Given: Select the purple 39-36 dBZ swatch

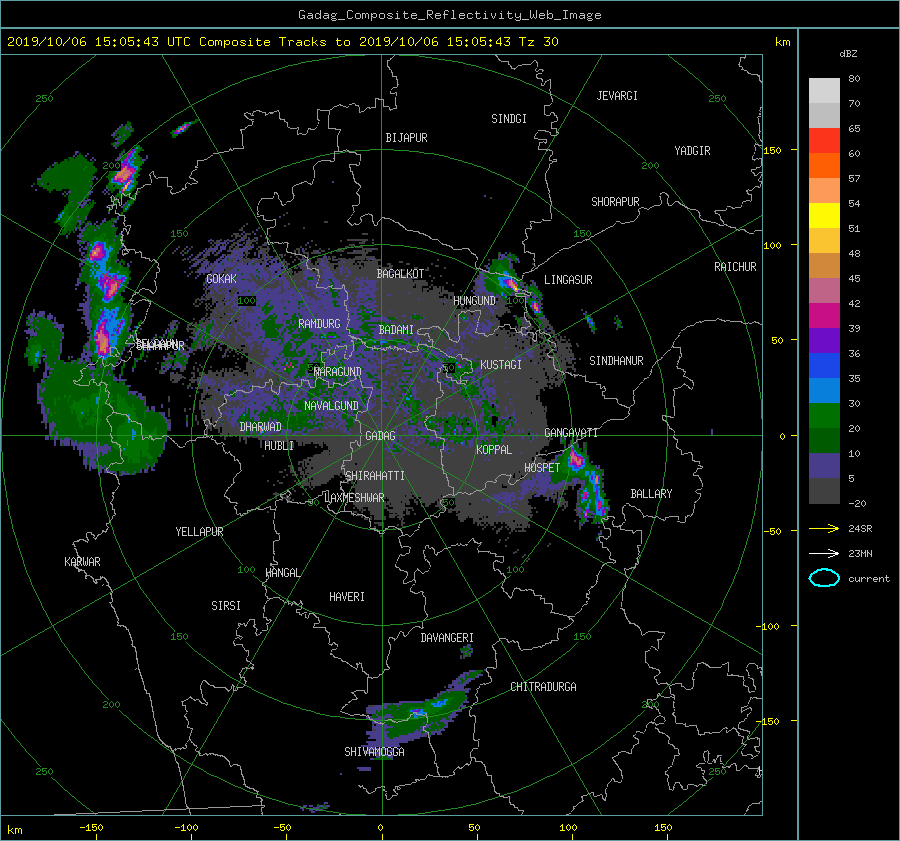Looking at the screenshot, I should click(x=824, y=340).
